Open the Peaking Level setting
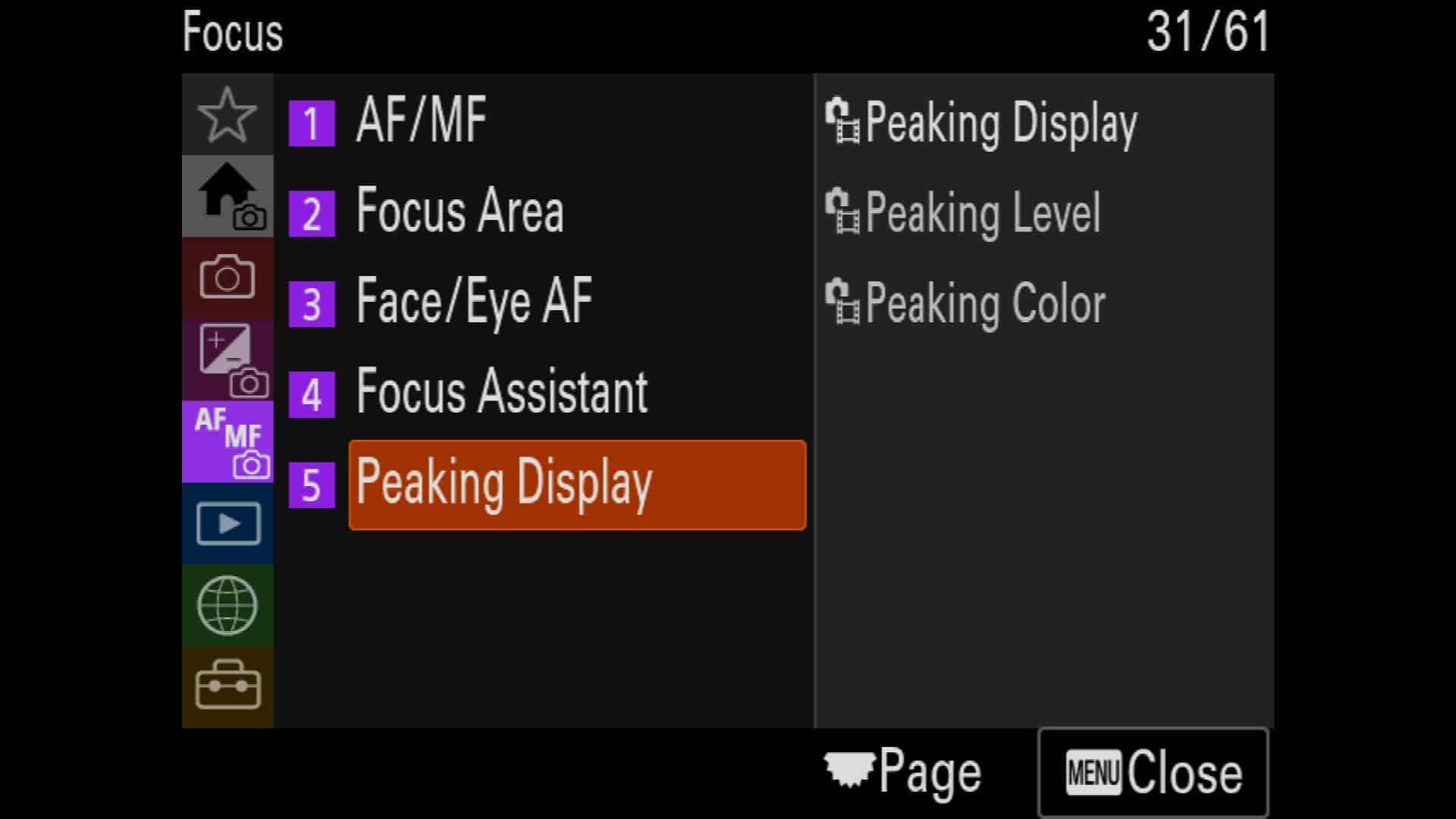 point(963,213)
